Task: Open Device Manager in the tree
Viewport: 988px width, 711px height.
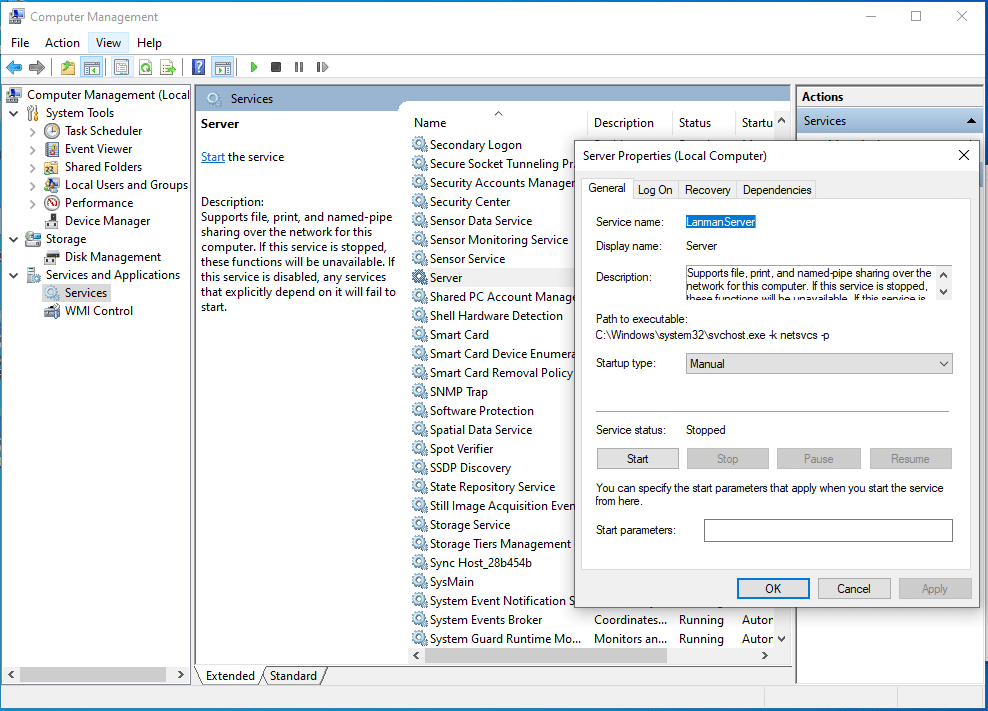Action: pyautogui.click(x=107, y=221)
